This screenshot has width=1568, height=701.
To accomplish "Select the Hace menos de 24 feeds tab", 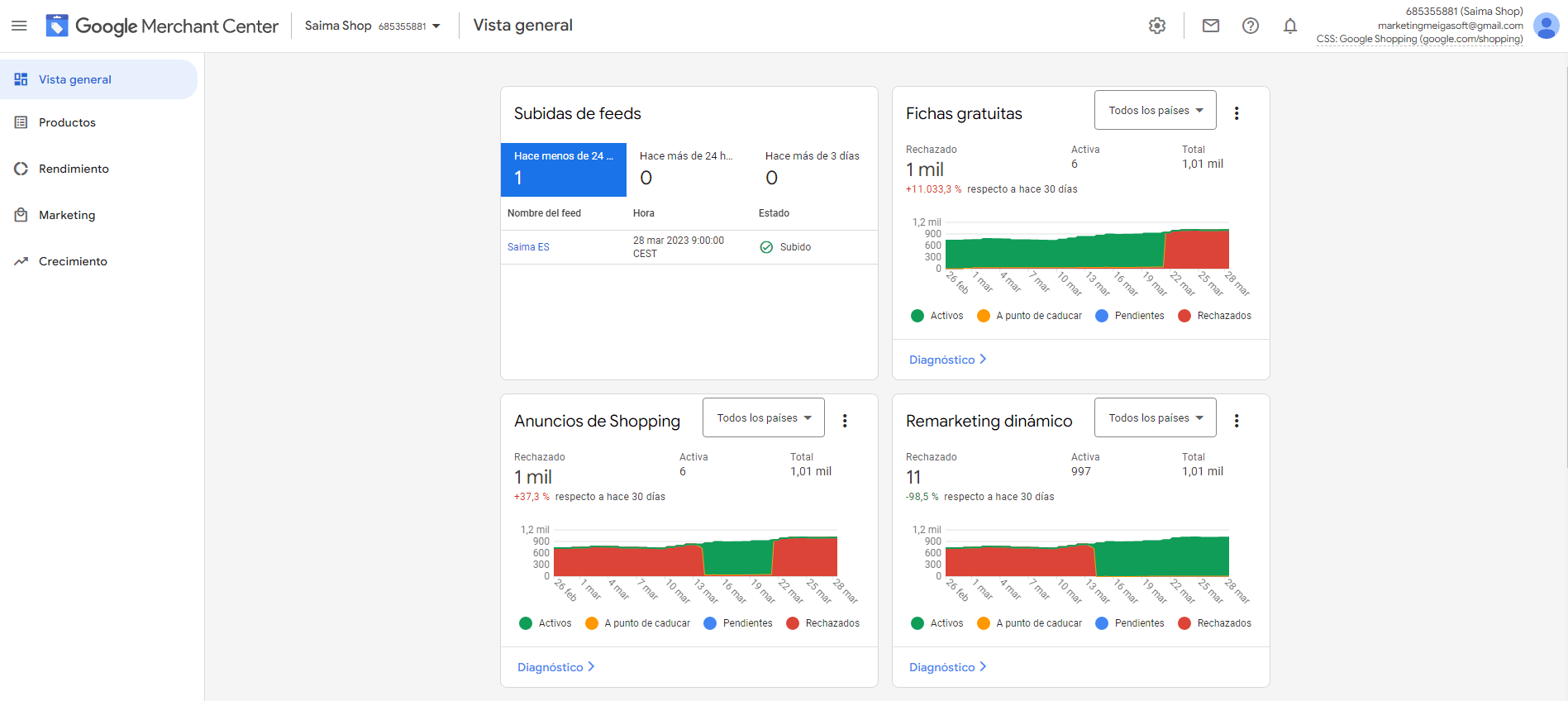I will (564, 169).
